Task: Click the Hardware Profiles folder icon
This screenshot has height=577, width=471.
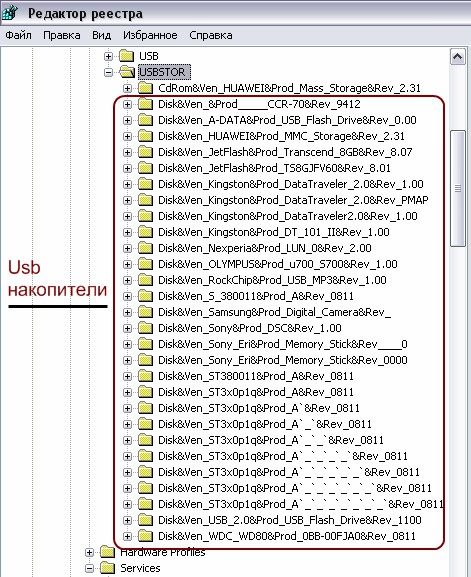Action: click(x=107, y=552)
